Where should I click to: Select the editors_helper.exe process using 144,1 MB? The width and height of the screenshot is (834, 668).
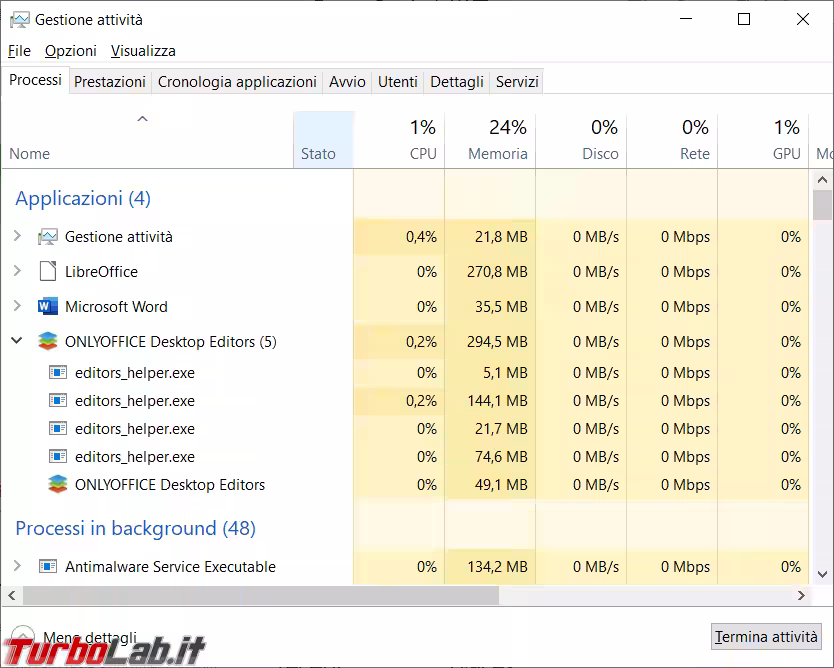click(x=135, y=401)
